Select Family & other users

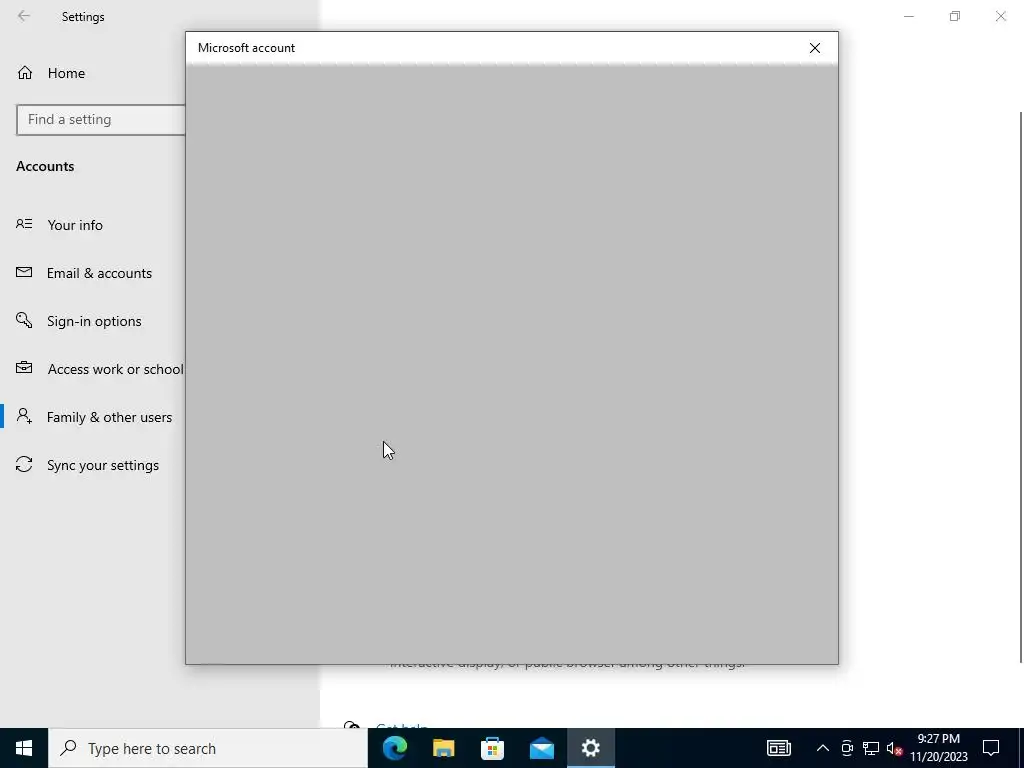(110, 417)
